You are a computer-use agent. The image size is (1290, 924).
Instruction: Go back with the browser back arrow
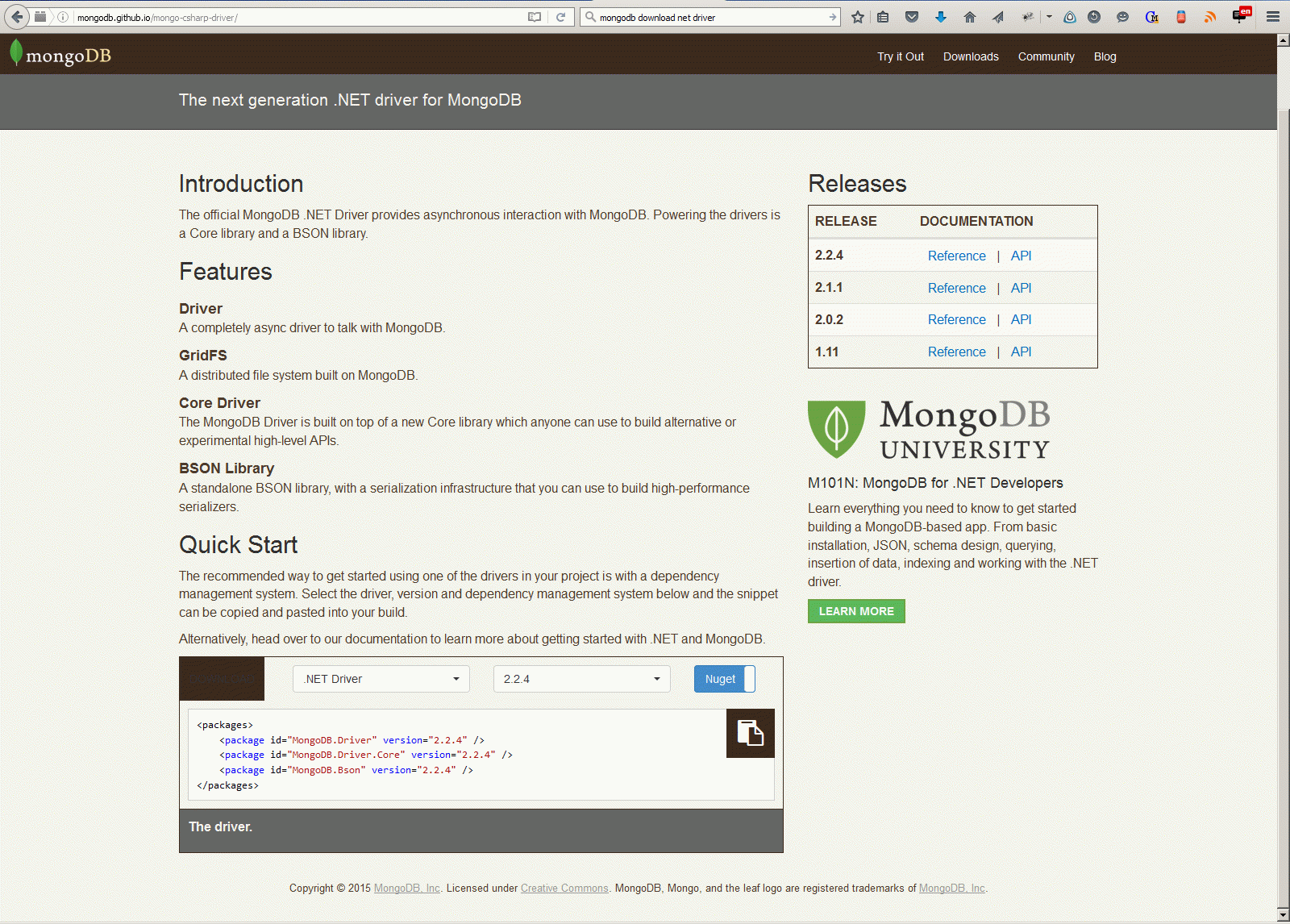pos(17,16)
